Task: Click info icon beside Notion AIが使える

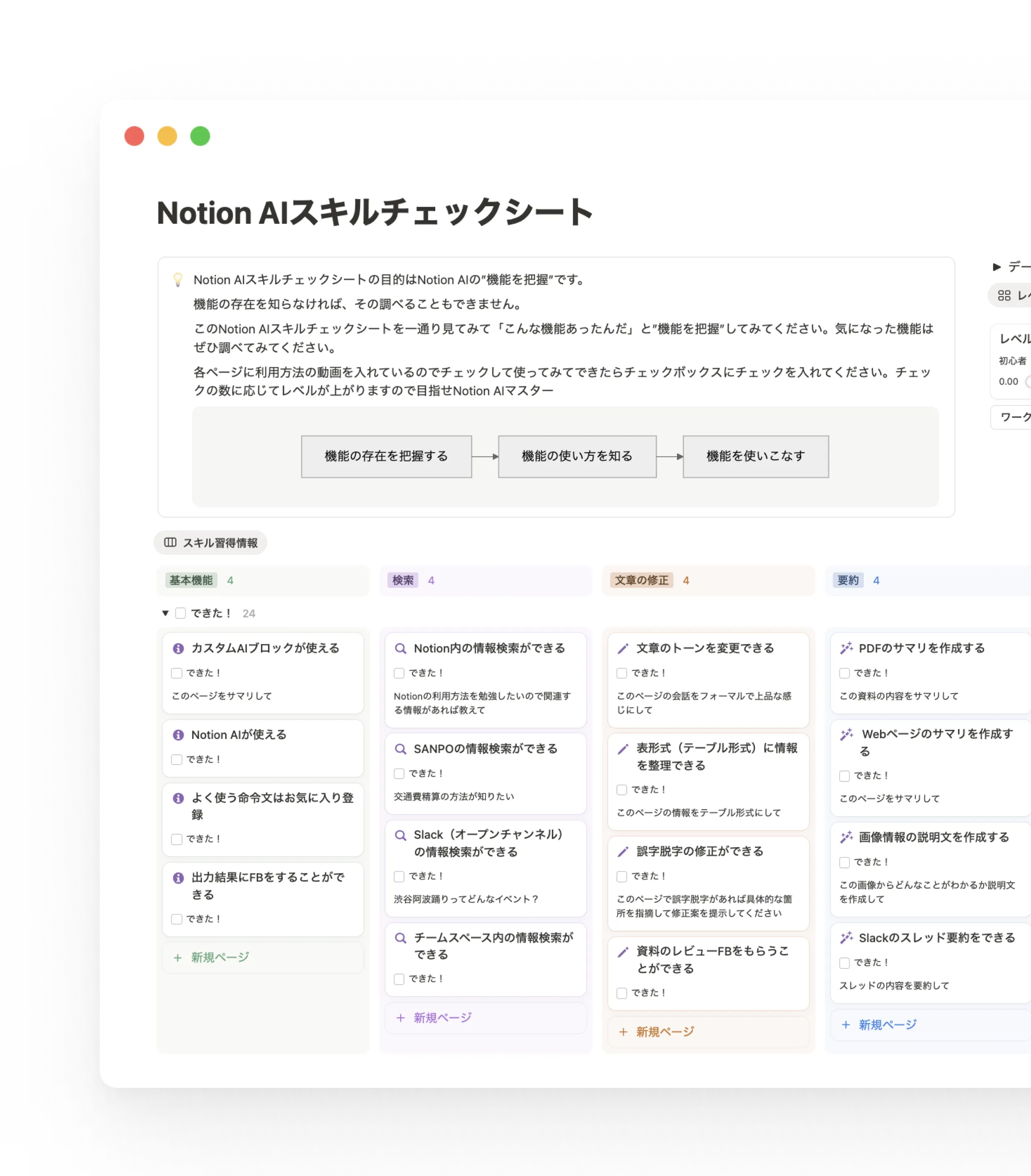Action: (x=178, y=735)
